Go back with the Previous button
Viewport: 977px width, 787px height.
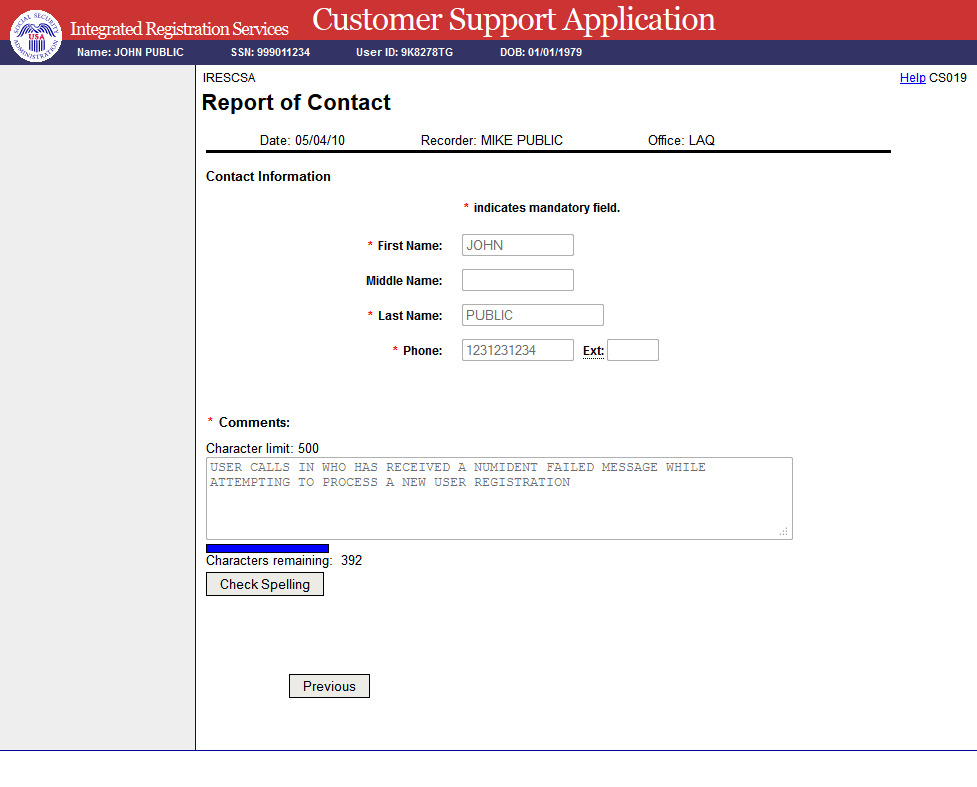tap(329, 686)
